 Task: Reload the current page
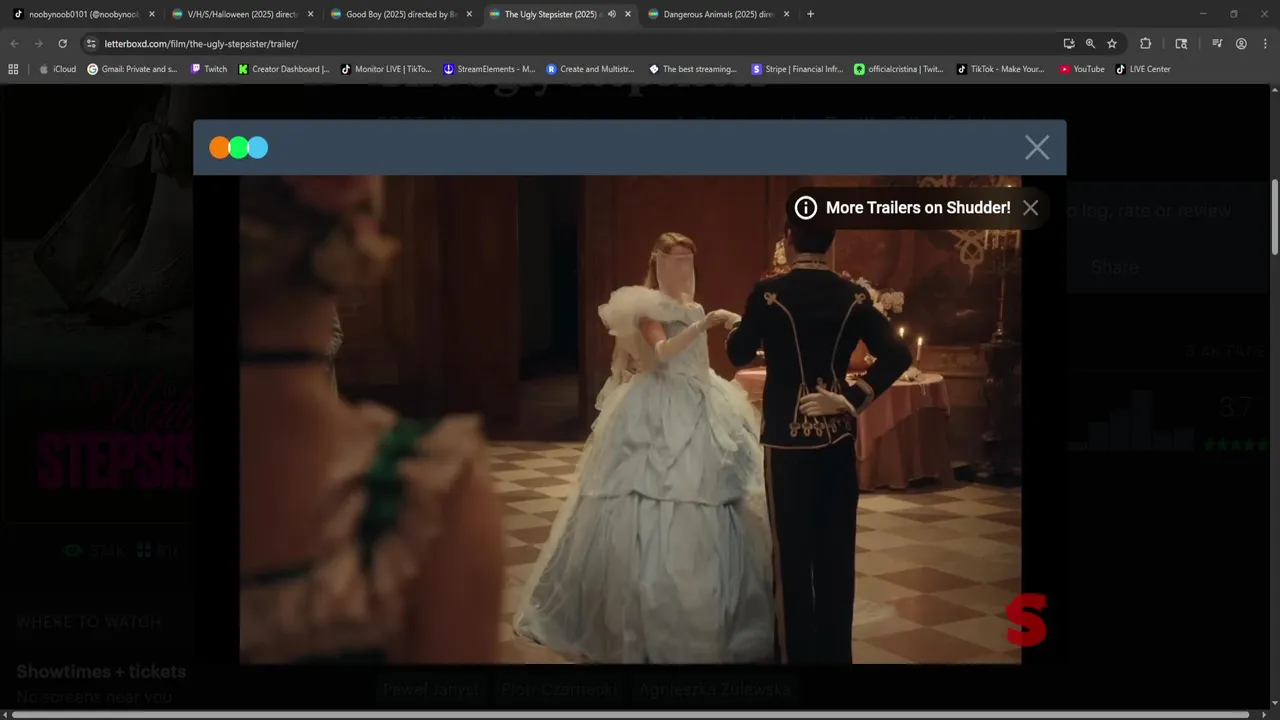point(62,44)
